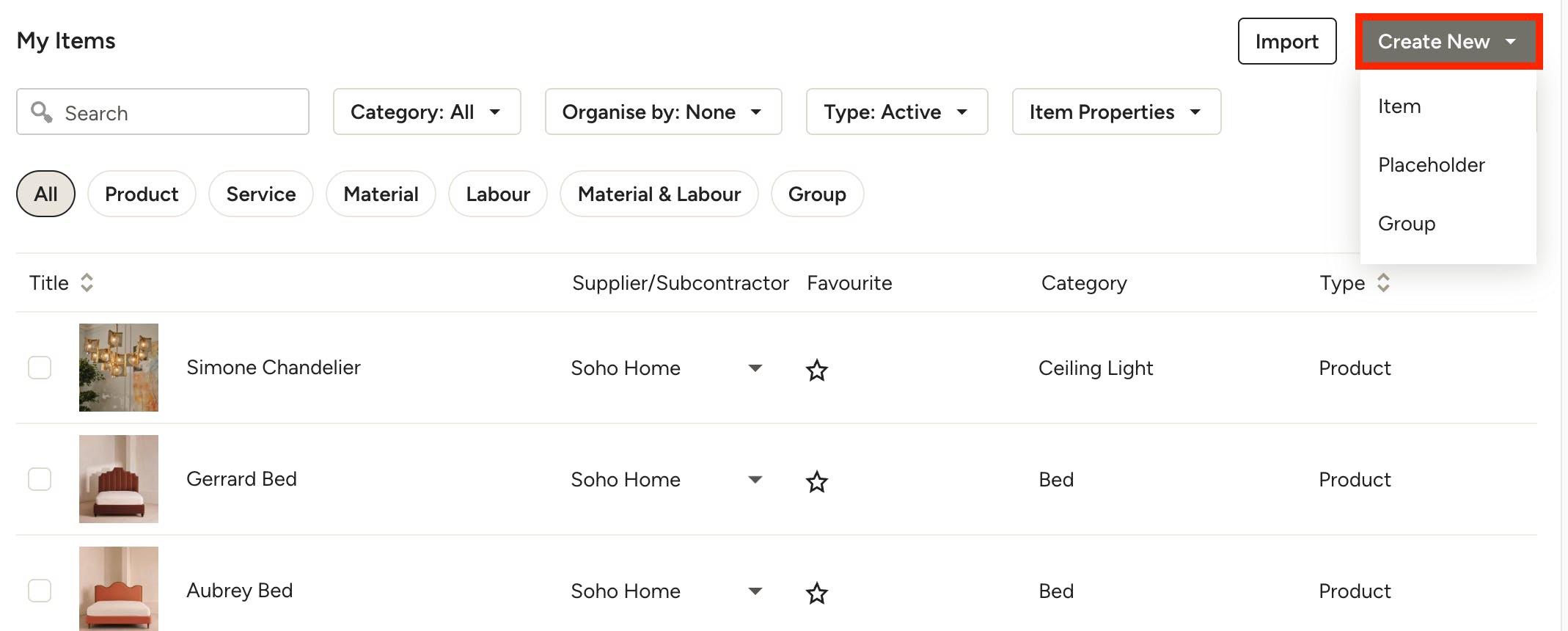Star the Gerrard Bed as favourite
The width and height of the screenshot is (1568, 631).
click(x=816, y=481)
